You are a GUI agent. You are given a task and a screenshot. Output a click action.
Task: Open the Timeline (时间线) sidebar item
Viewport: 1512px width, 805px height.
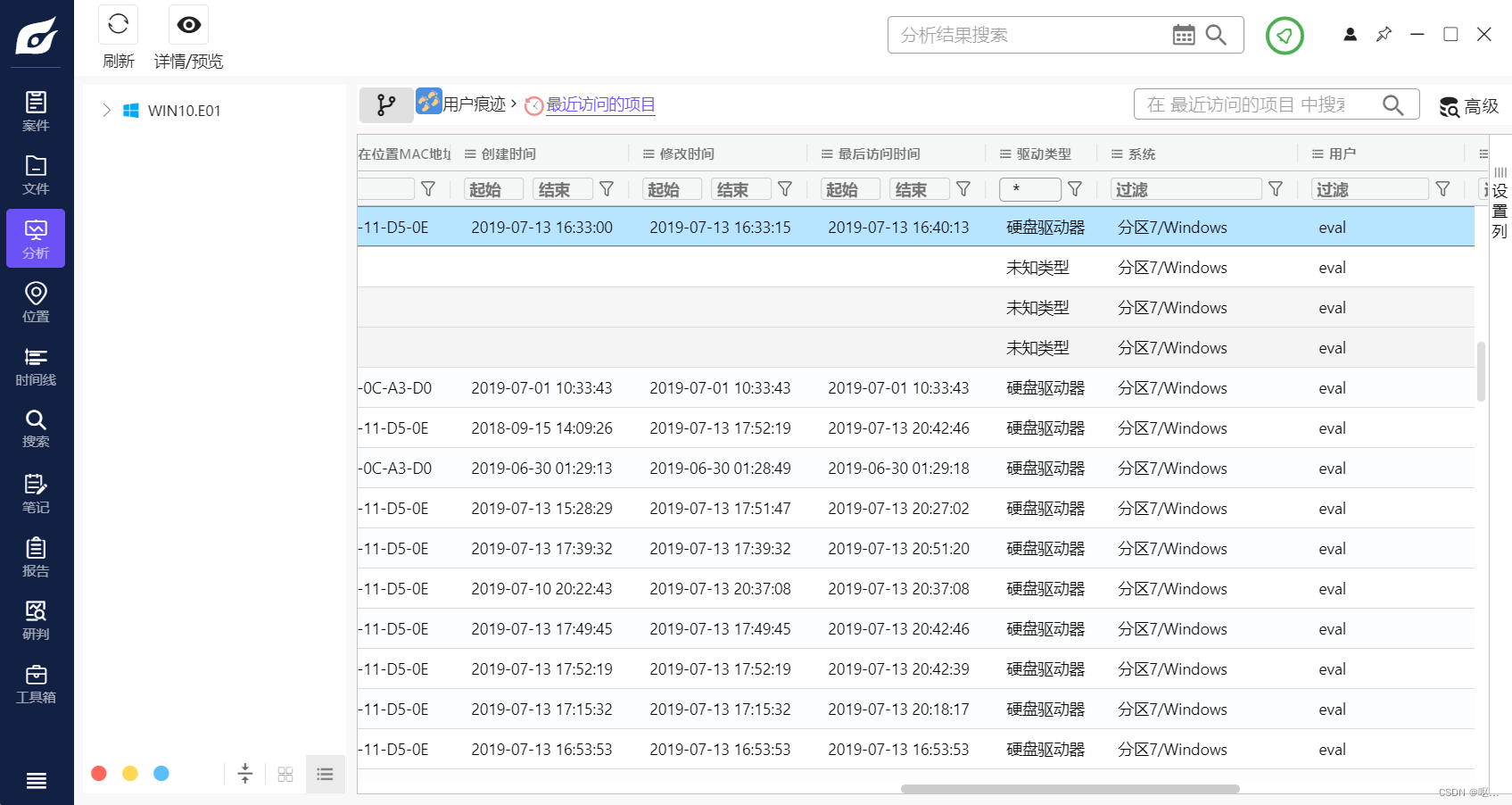(36, 366)
